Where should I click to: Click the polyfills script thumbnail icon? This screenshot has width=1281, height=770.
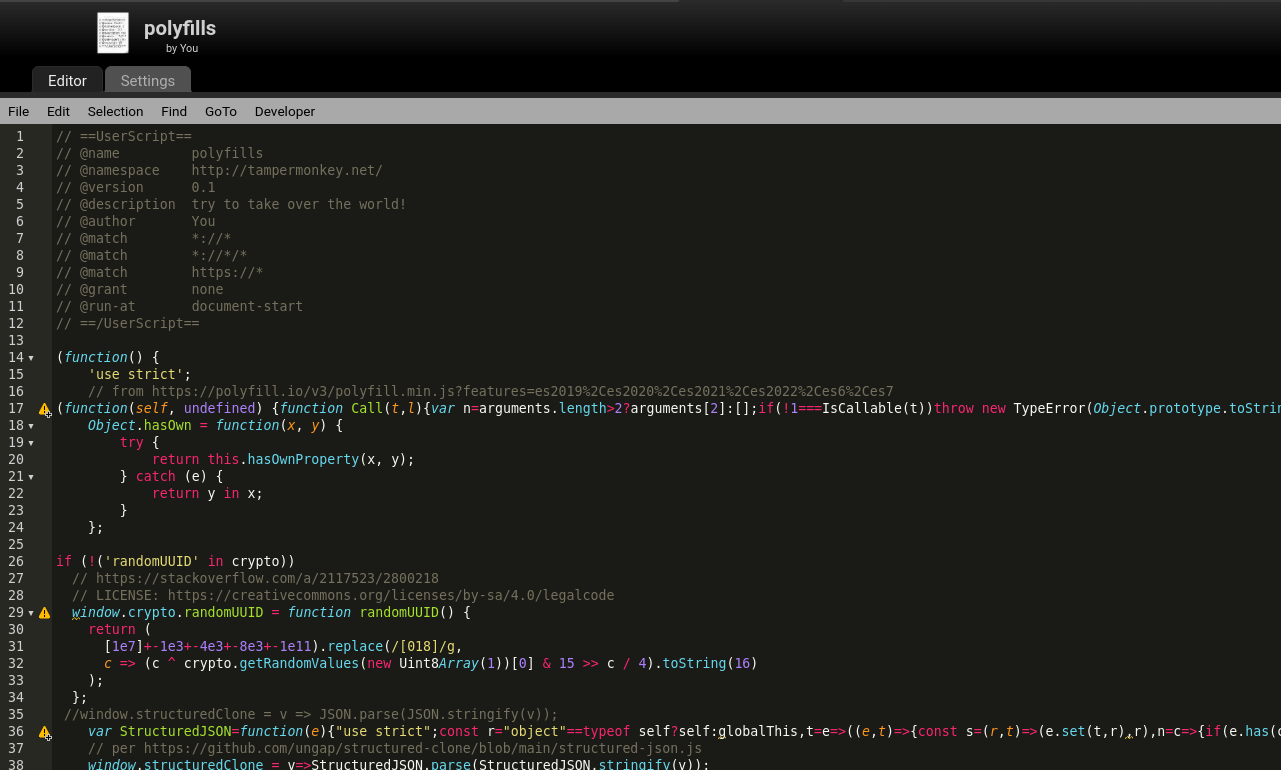click(112, 33)
